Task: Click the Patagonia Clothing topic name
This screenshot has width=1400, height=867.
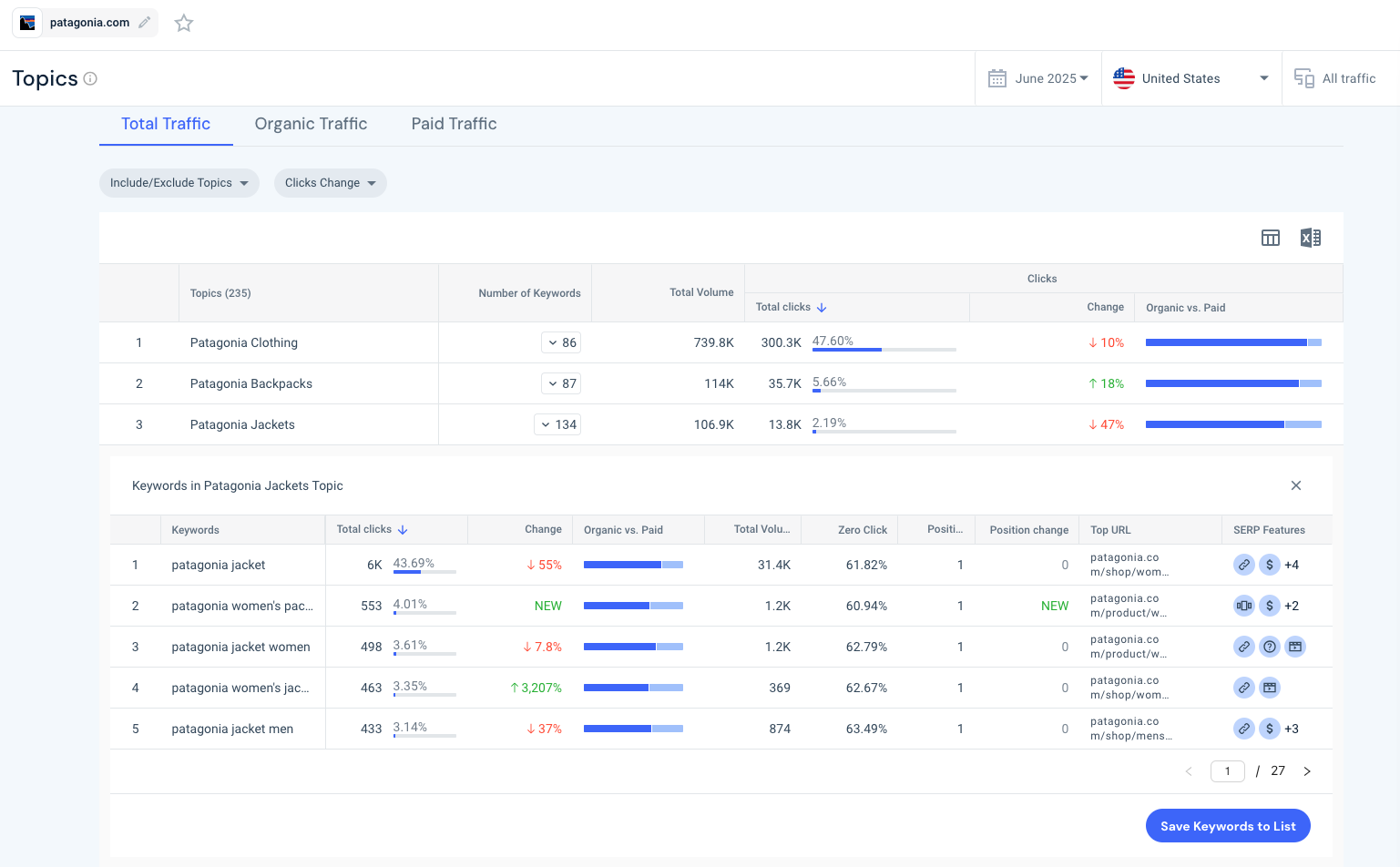Action: pos(244,342)
